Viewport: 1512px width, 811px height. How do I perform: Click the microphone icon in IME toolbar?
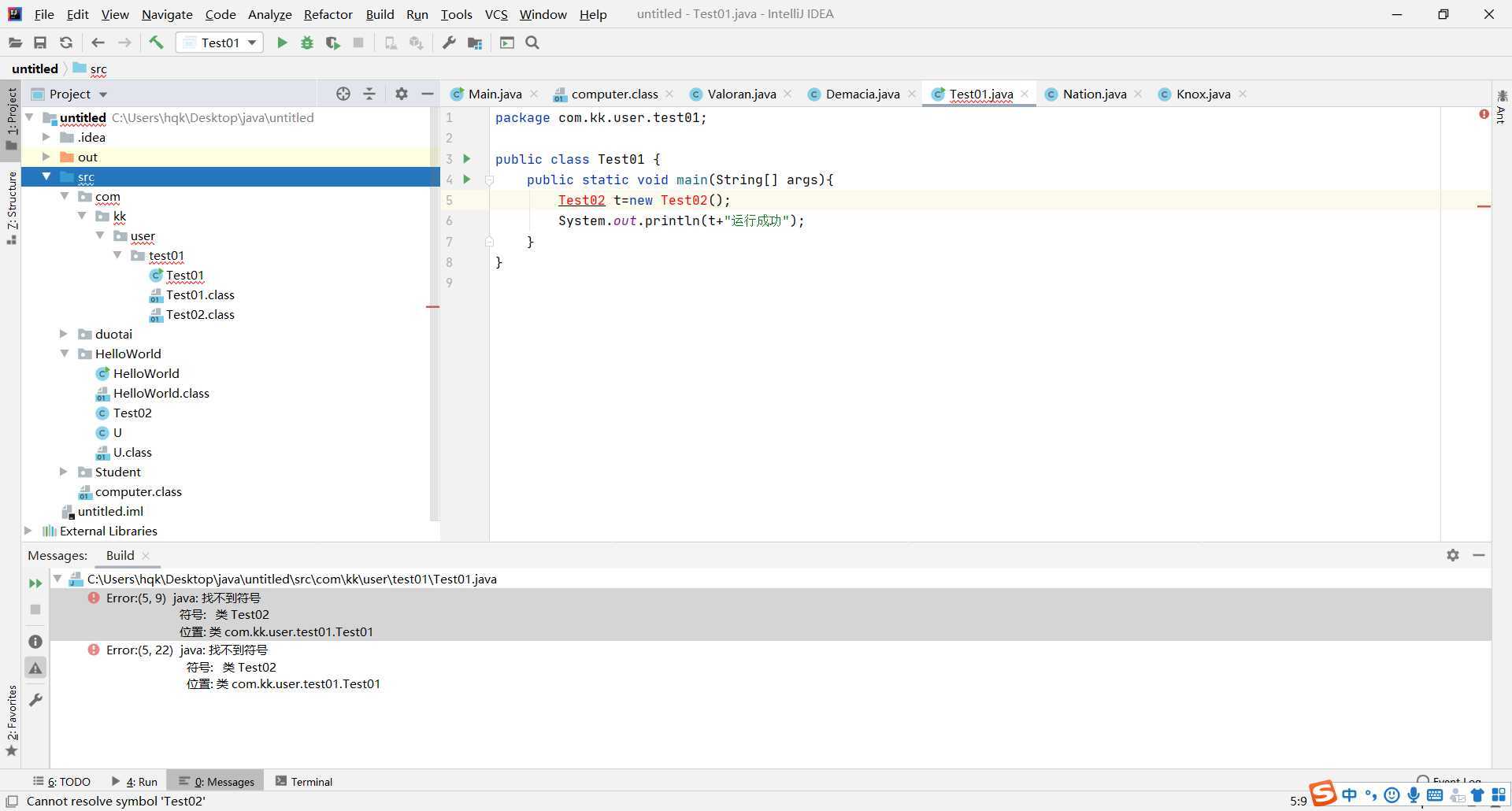click(1414, 795)
